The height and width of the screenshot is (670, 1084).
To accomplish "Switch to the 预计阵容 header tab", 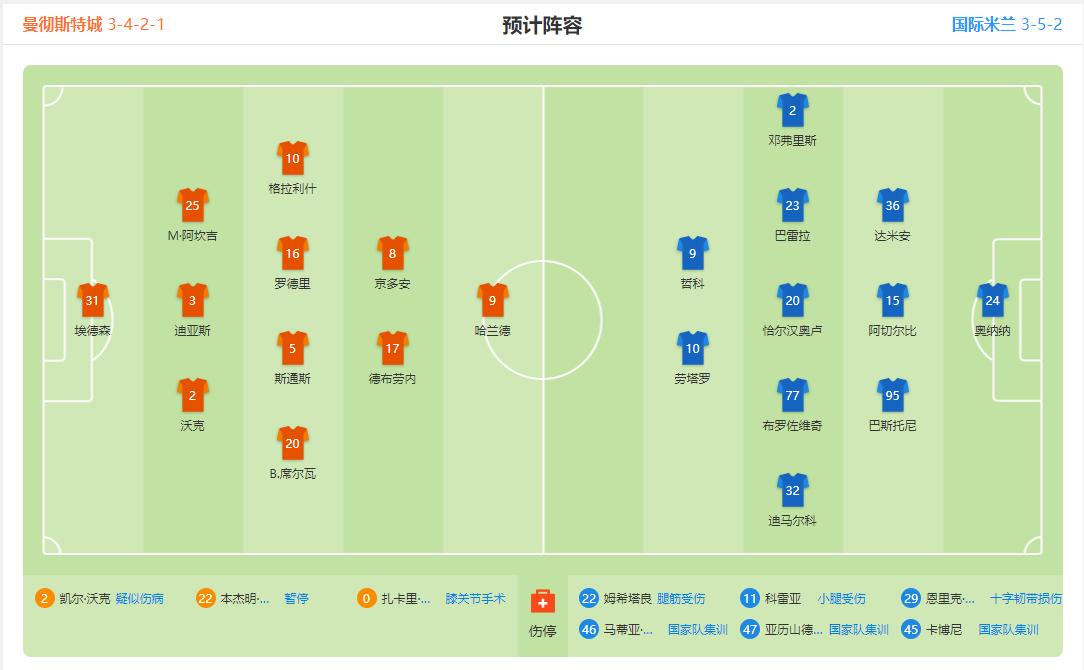I will click(541, 21).
